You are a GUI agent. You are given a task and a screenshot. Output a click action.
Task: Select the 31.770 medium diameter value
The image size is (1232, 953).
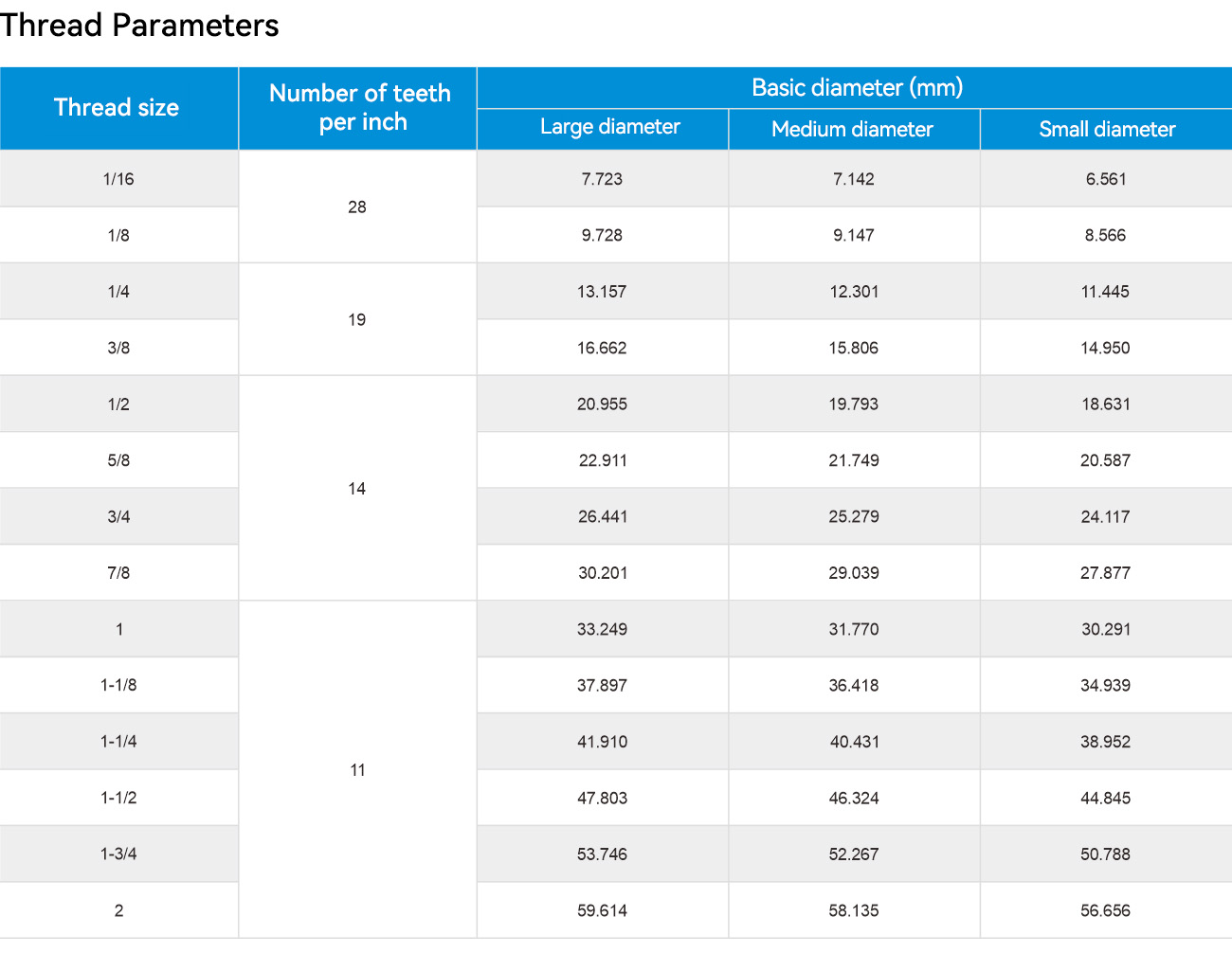click(x=854, y=629)
